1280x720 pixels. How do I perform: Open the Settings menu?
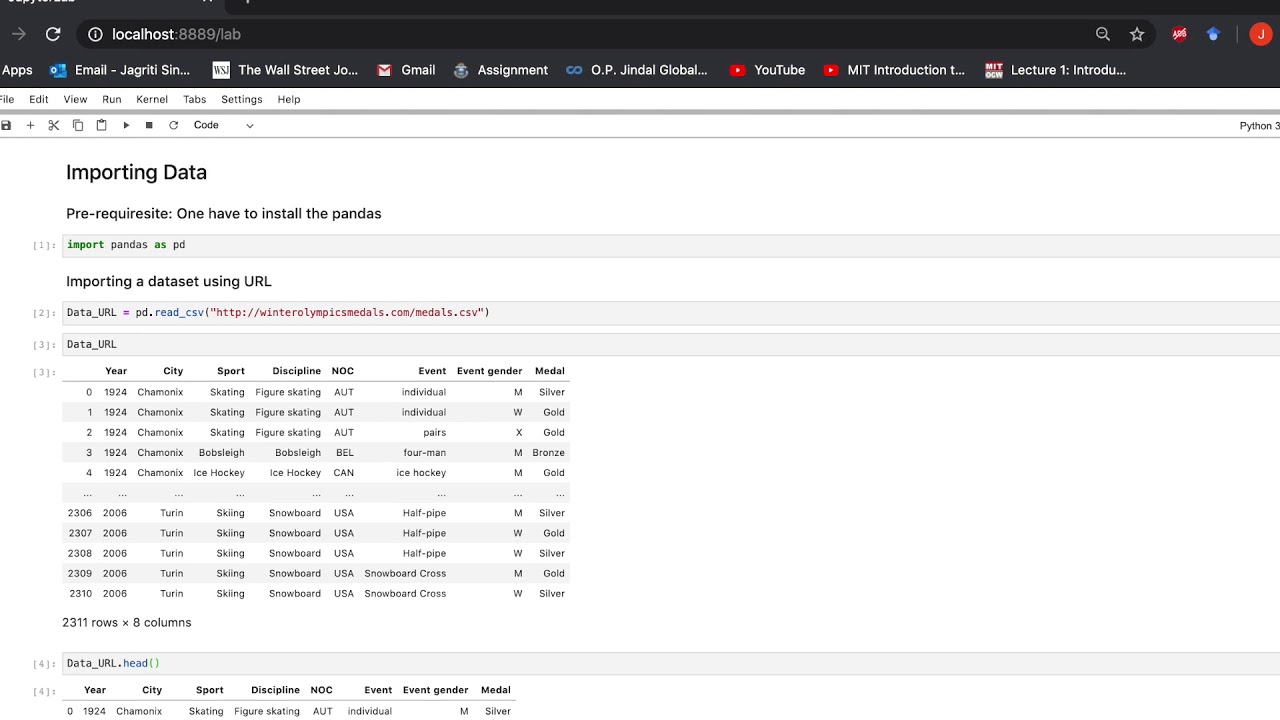click(242, 99)
